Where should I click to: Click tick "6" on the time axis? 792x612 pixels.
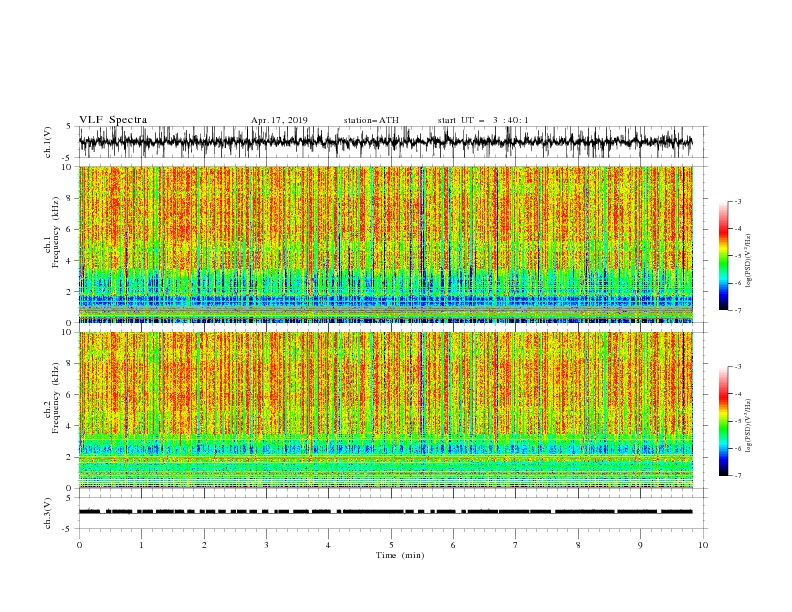(x=453, y=545)
